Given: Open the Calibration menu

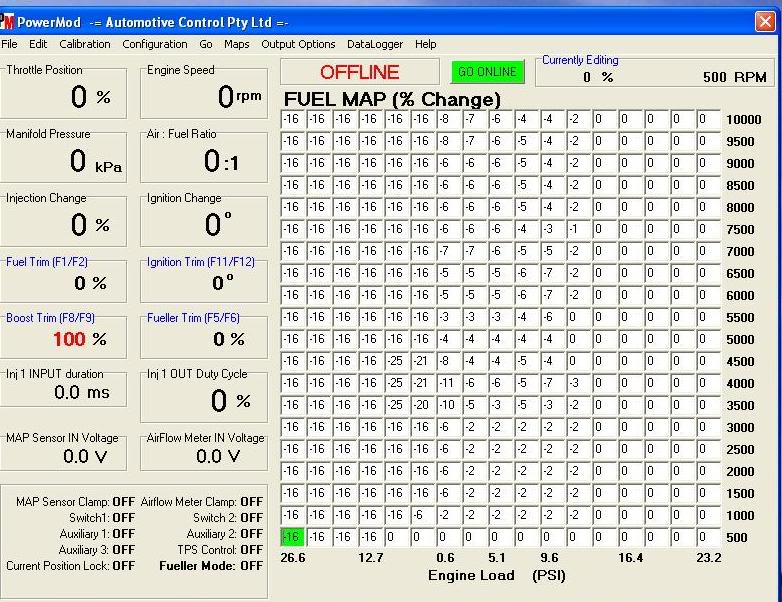Looking at the screenshot, I should [85, 44].
